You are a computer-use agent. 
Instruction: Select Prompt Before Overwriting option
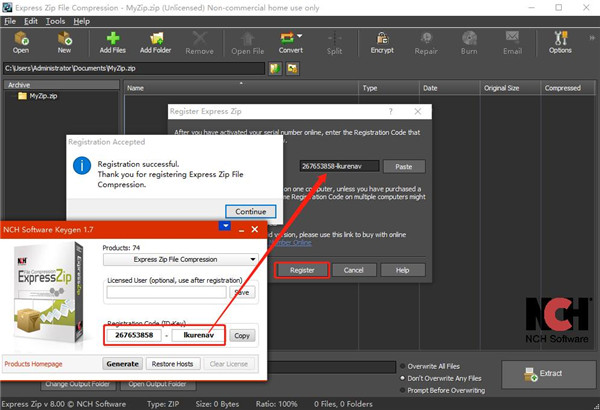coord(443,390)
